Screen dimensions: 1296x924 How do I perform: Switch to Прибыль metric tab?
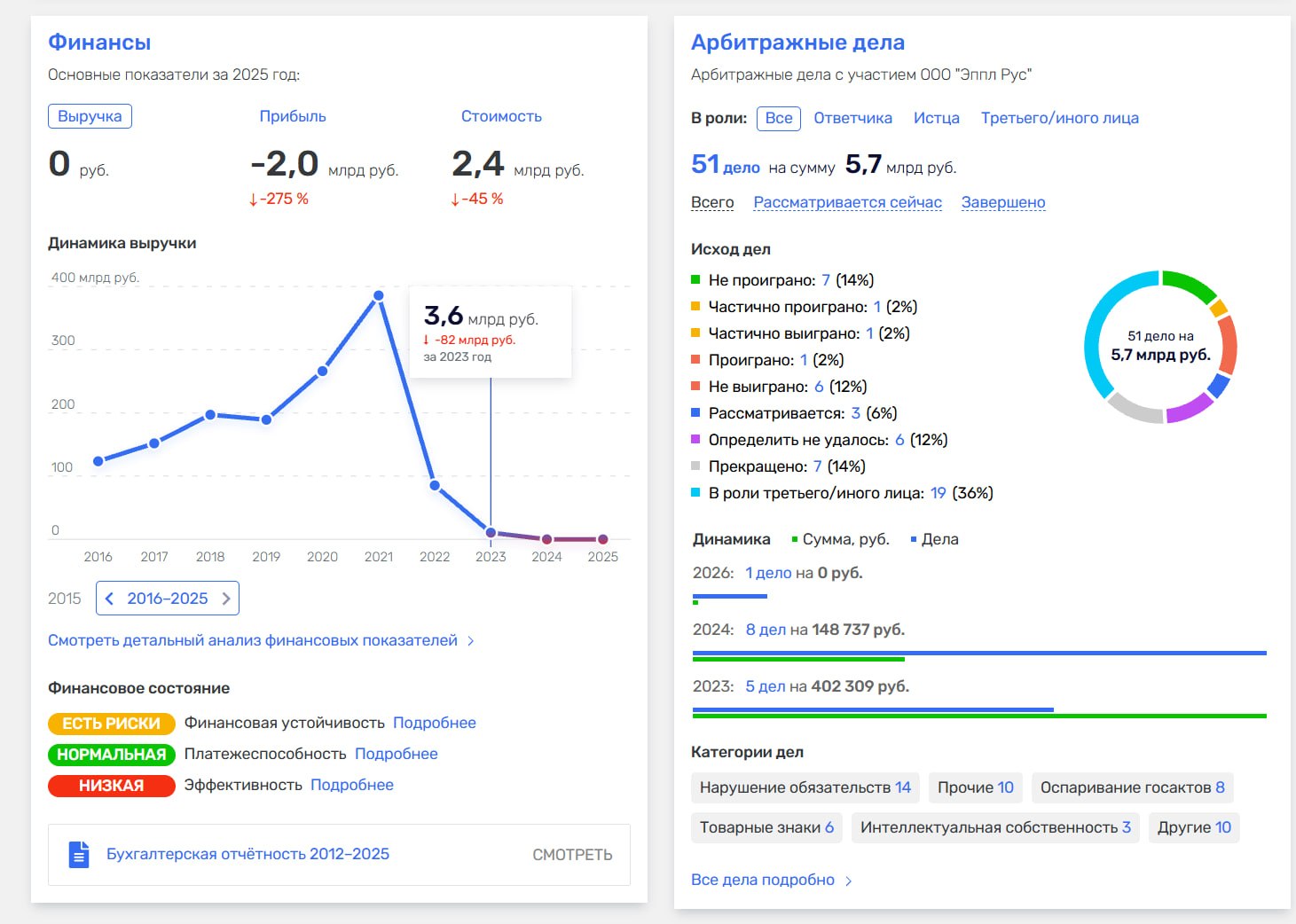(293, 116)
